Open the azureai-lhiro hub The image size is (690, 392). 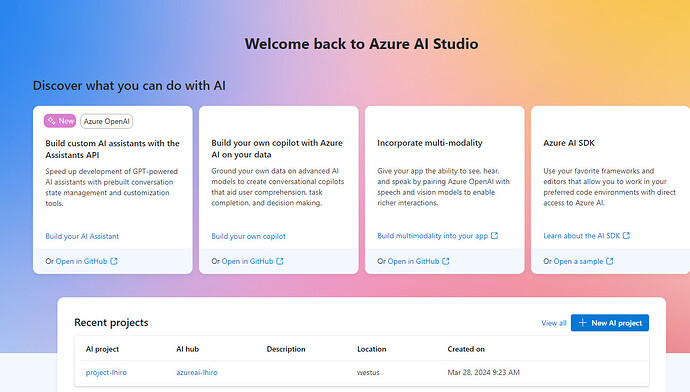coord(197,373)
